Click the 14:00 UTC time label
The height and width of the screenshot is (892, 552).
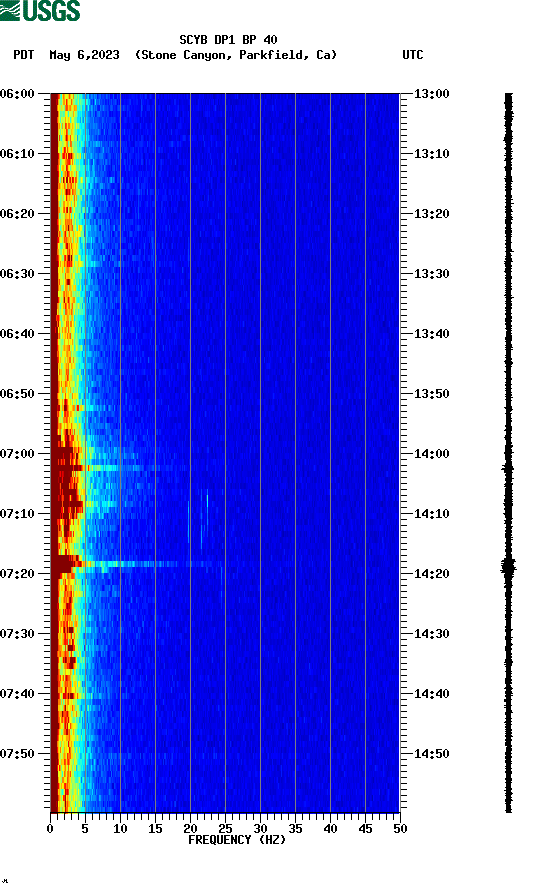click(x=431, y=454)
